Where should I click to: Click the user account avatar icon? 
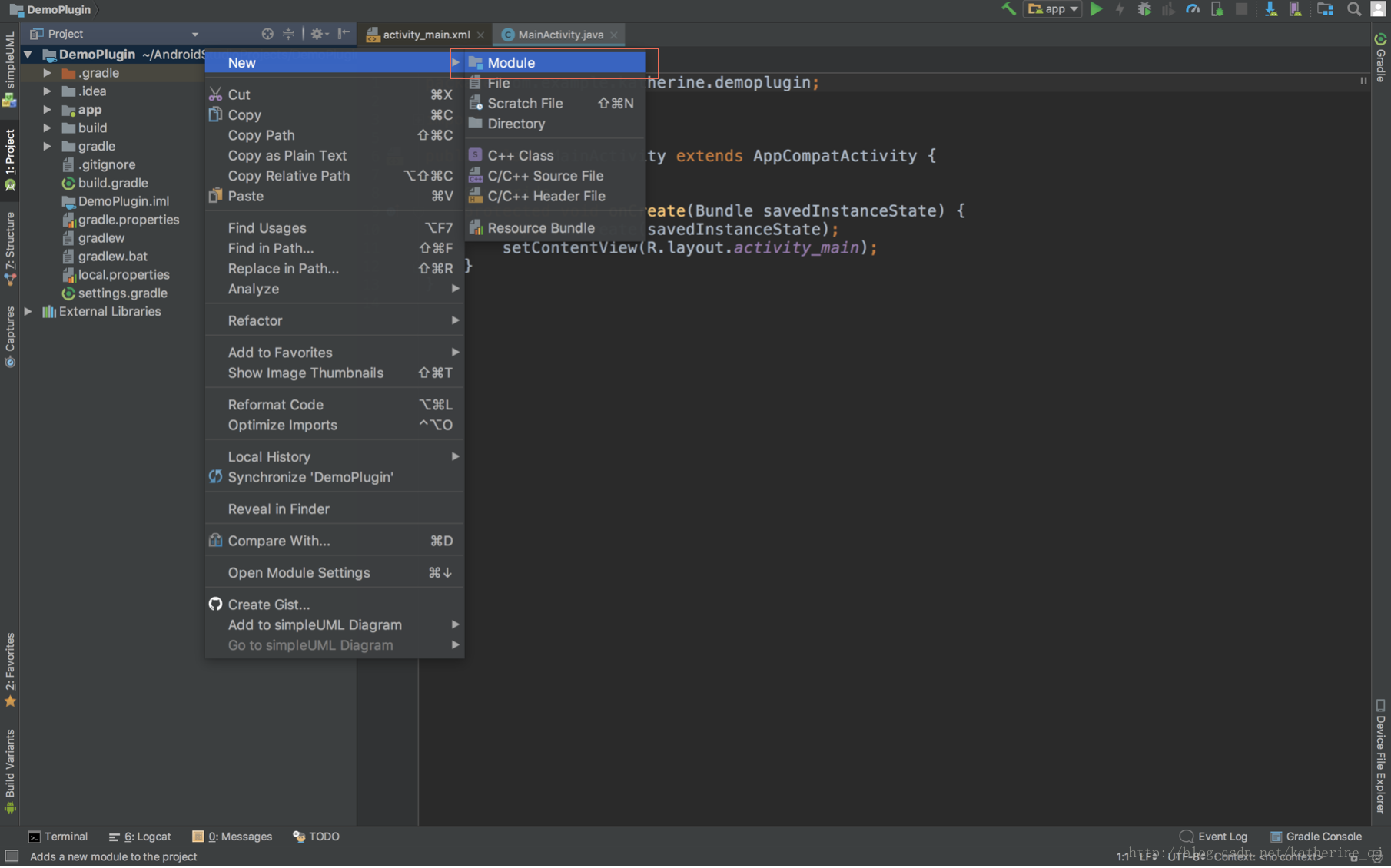[1379, 9]
